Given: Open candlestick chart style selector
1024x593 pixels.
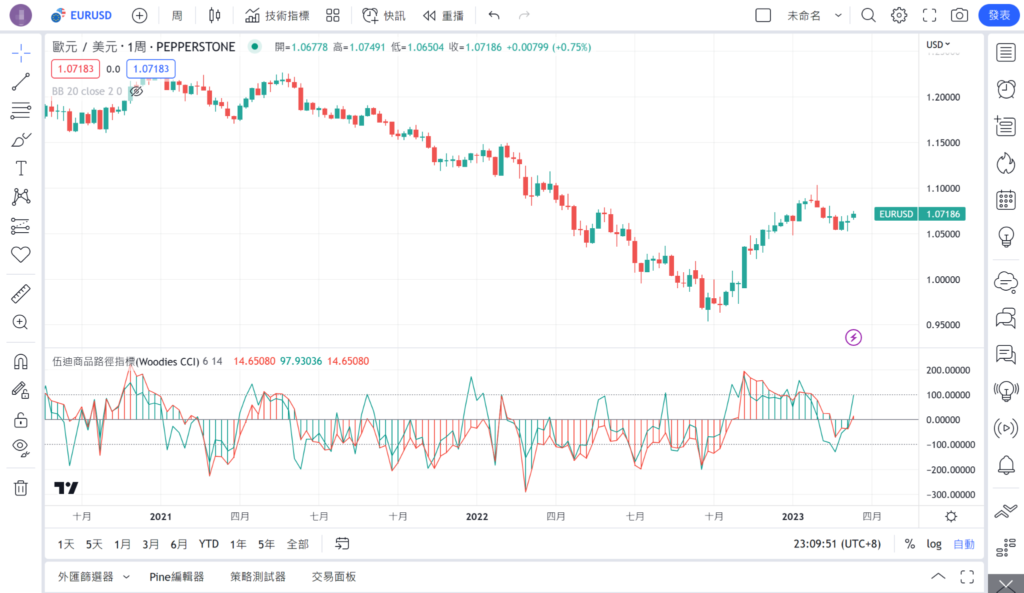Looking at the screenshot, I should (214, 15).
